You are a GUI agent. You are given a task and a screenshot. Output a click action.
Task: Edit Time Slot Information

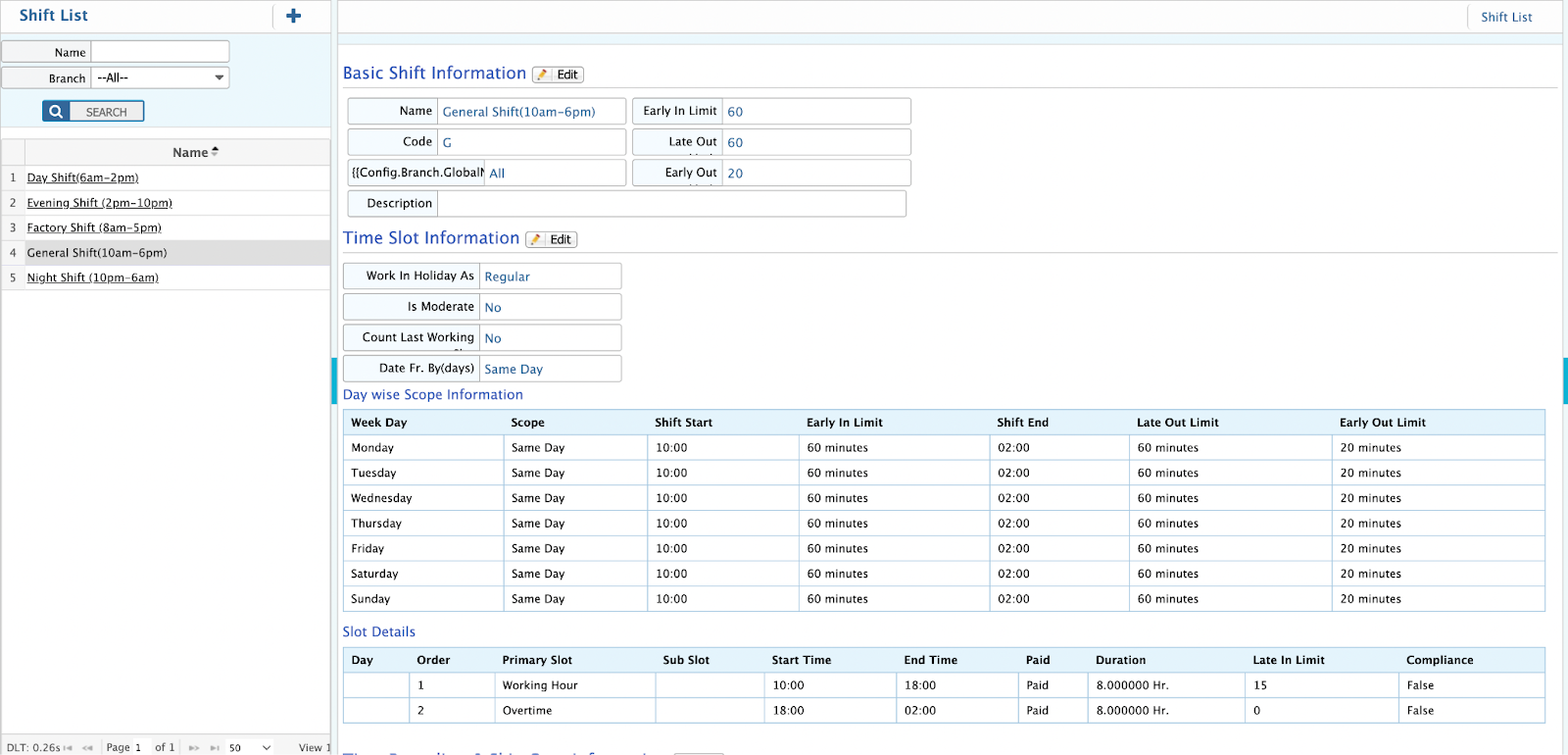click(x=551, y=239)
